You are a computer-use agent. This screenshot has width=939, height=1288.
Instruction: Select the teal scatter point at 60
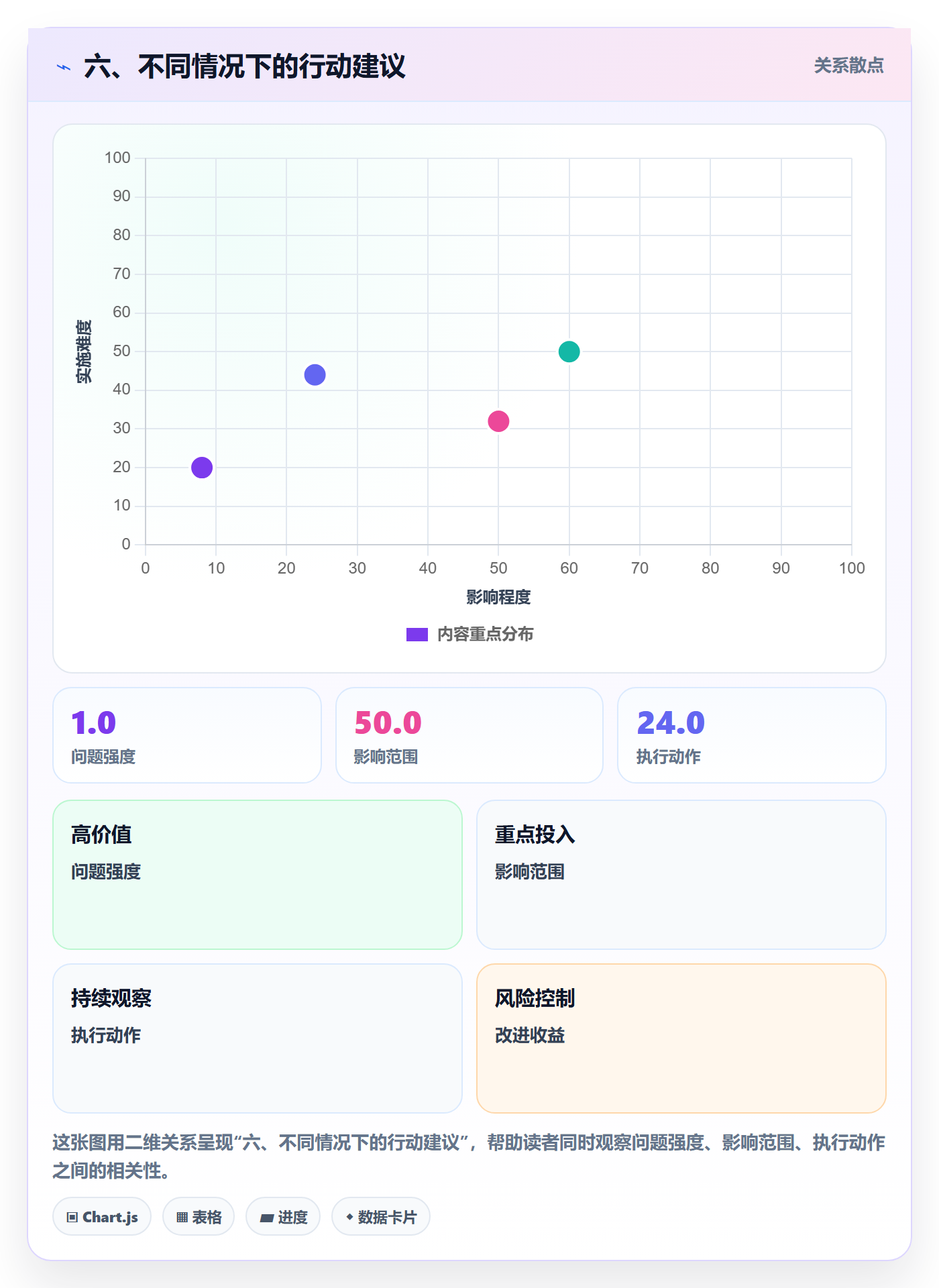point(569,352)
